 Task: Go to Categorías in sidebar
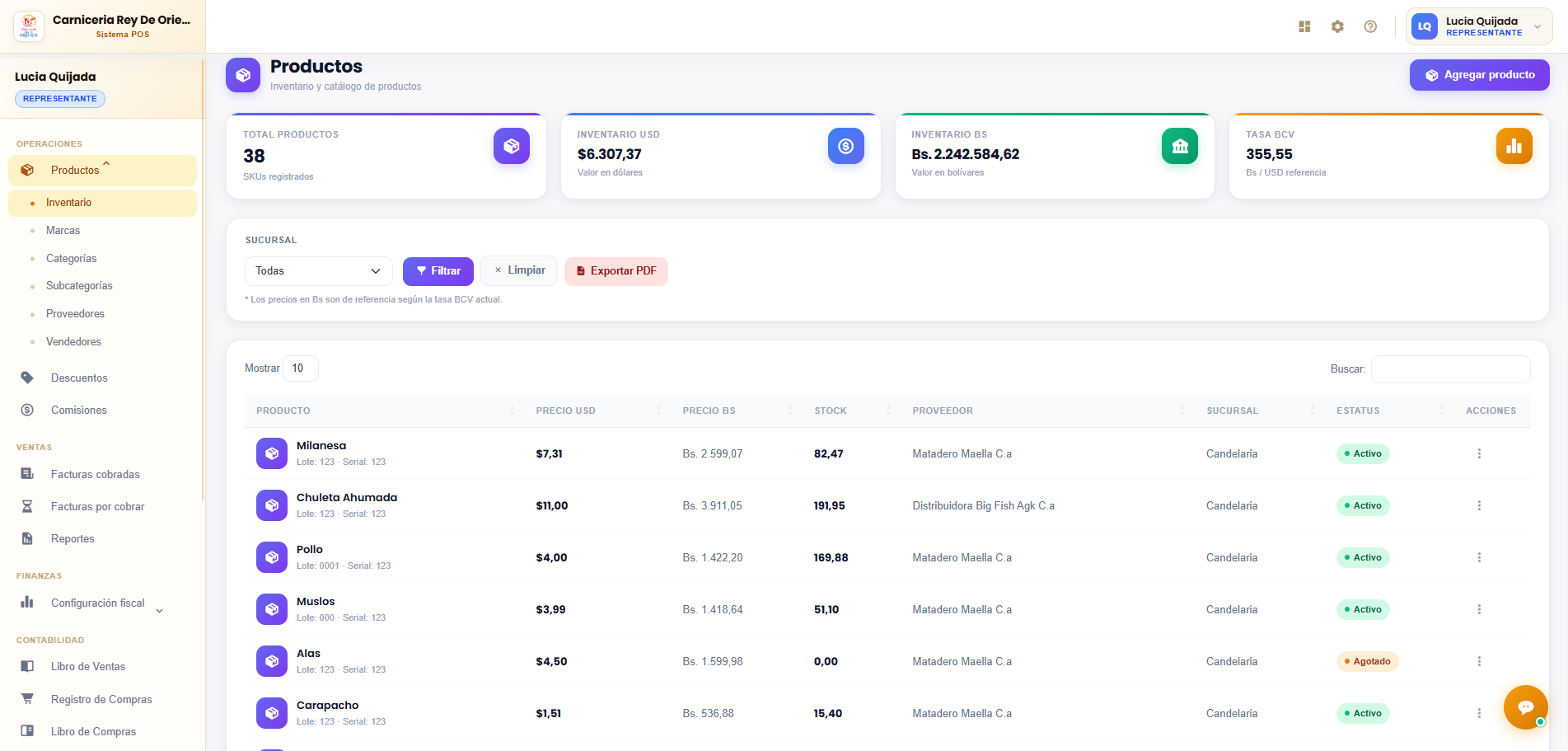pyautogui.click(x=71, y=259)
